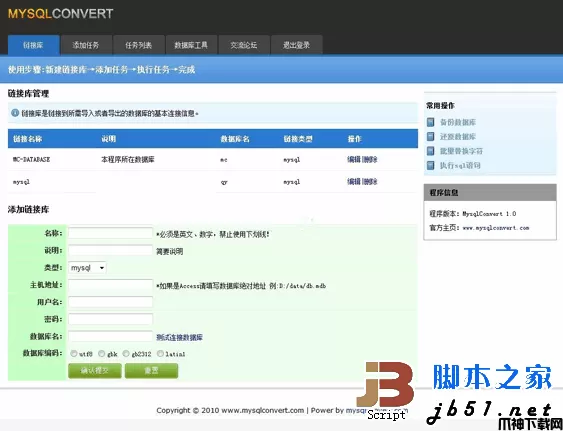Viewport: 563px width, 431px height.
Task: Click the 执行sql语句 icon
Action: click(x=431, y=165)
